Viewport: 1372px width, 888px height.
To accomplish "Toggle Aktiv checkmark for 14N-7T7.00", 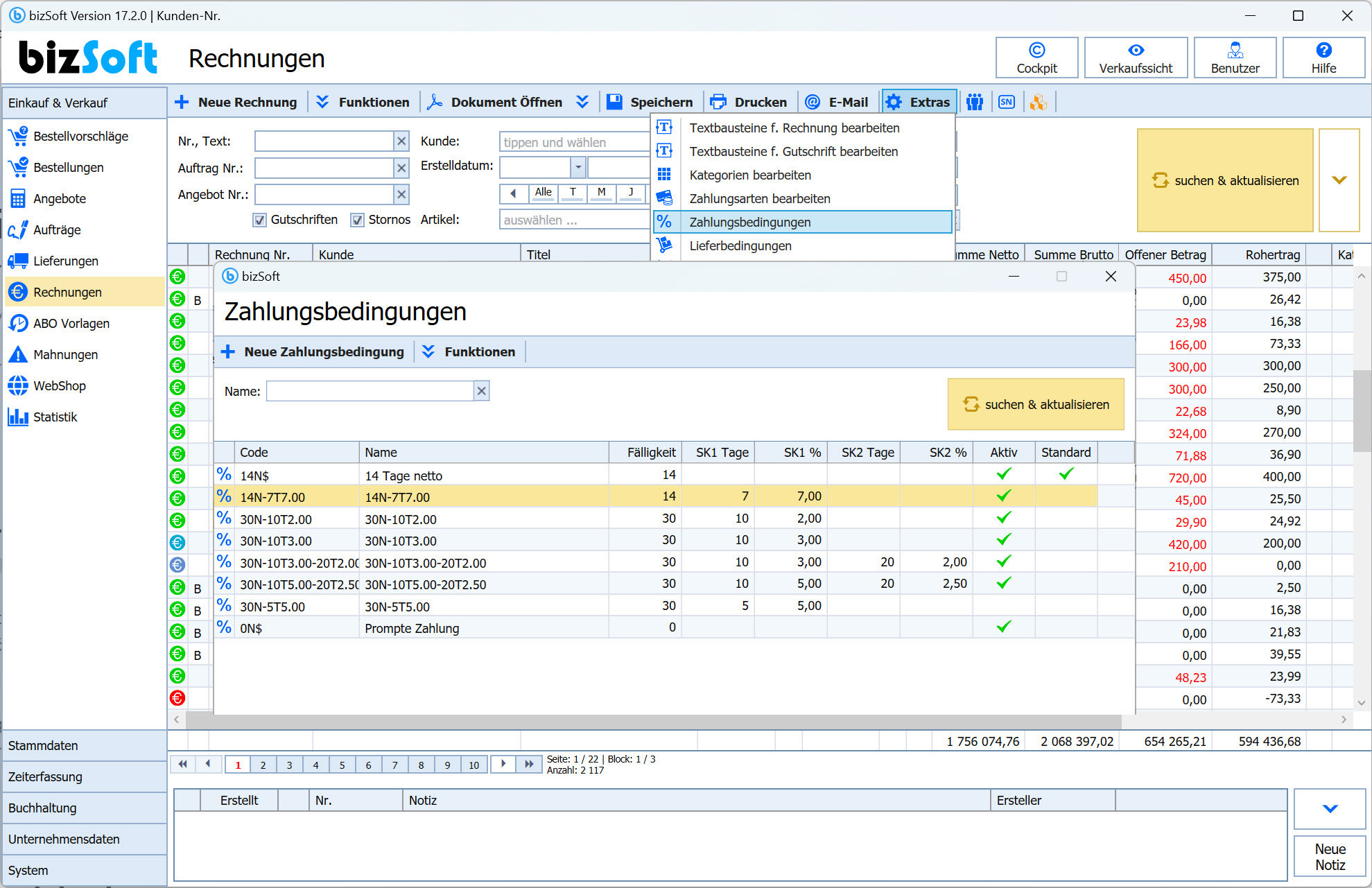I will [1003, 496].
